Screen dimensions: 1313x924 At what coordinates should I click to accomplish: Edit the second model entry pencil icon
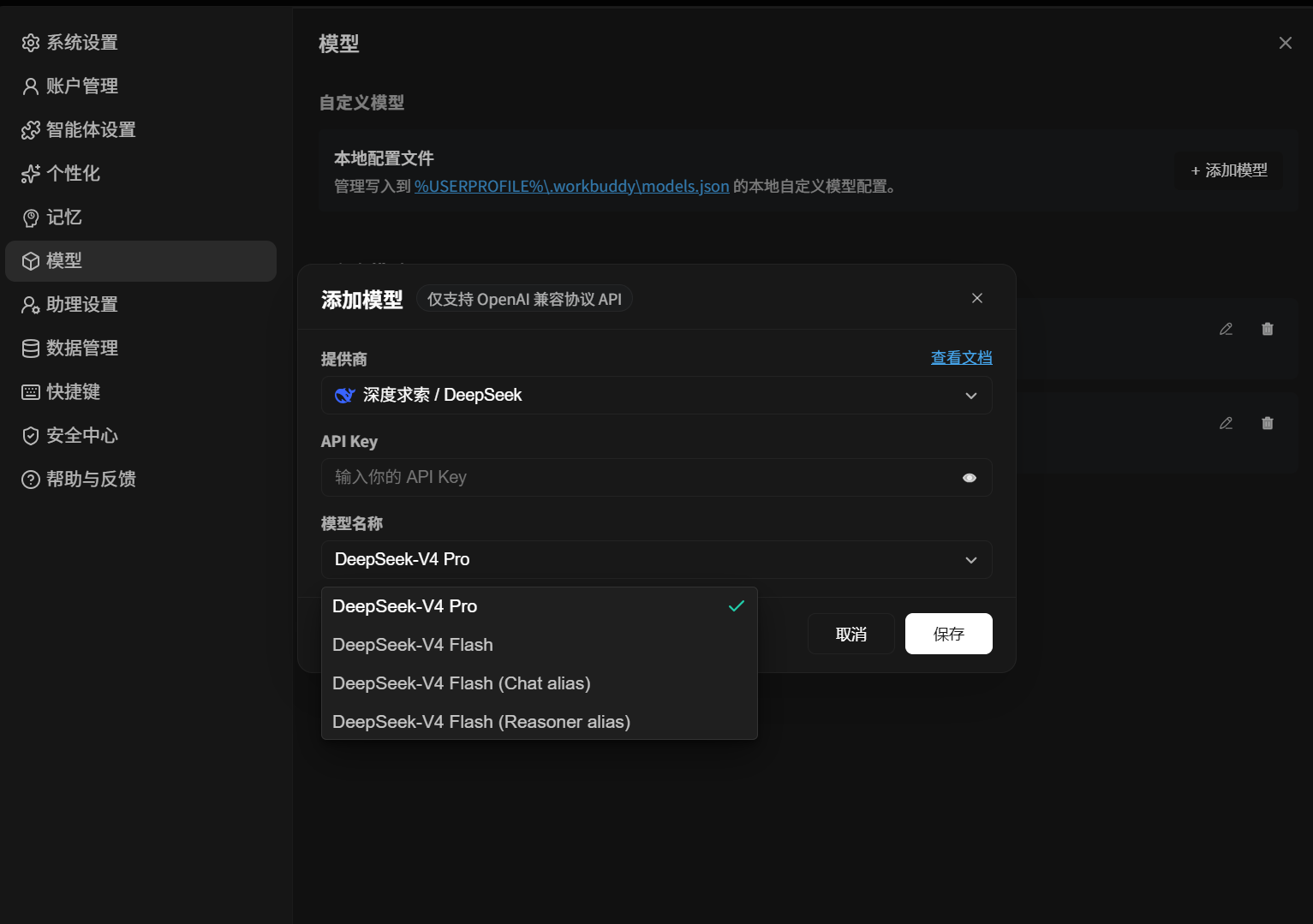pos(1226,423)
